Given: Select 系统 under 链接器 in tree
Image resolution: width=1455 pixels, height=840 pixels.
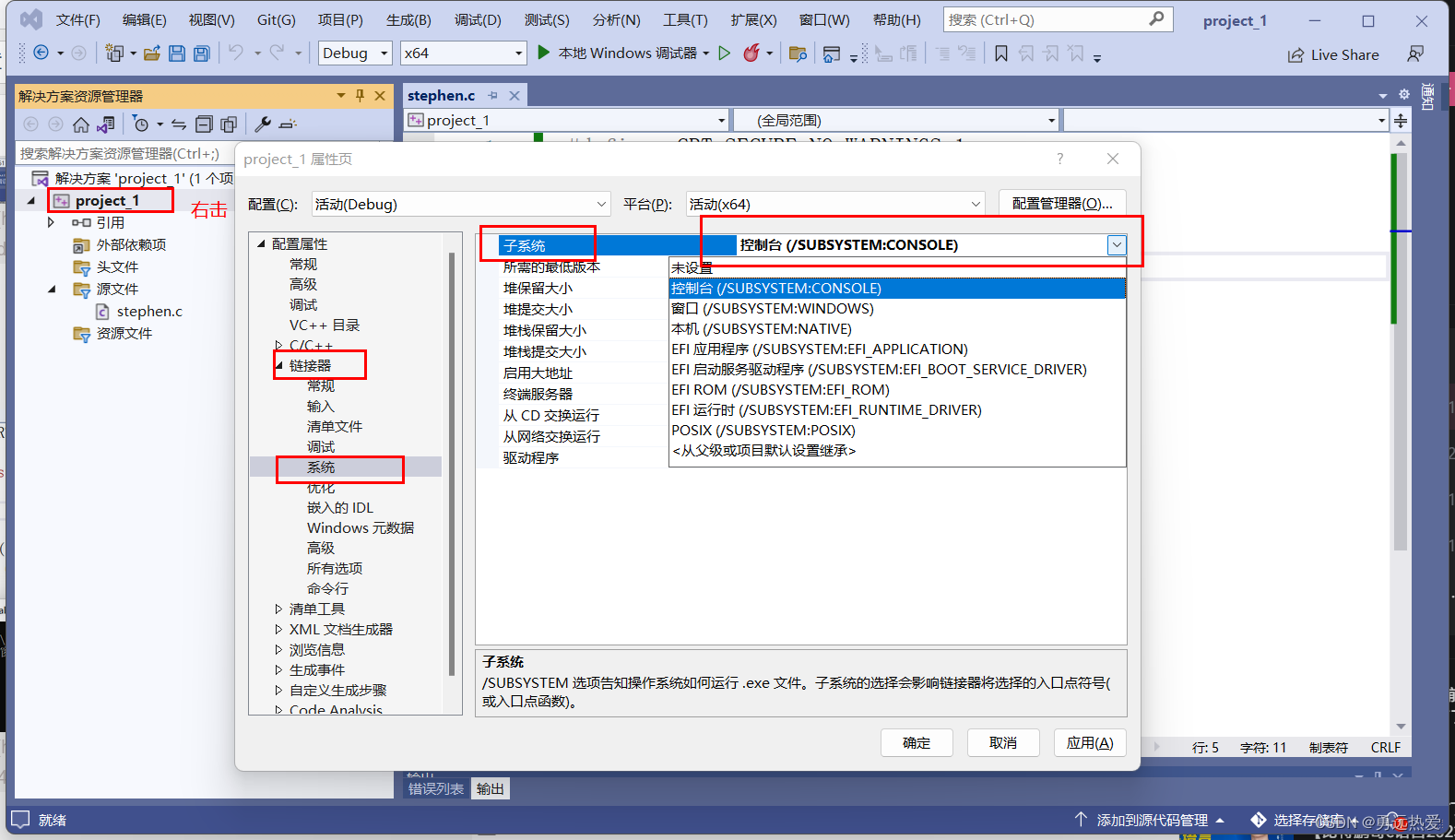Looking at the screenshot, I should pos(321,467).
